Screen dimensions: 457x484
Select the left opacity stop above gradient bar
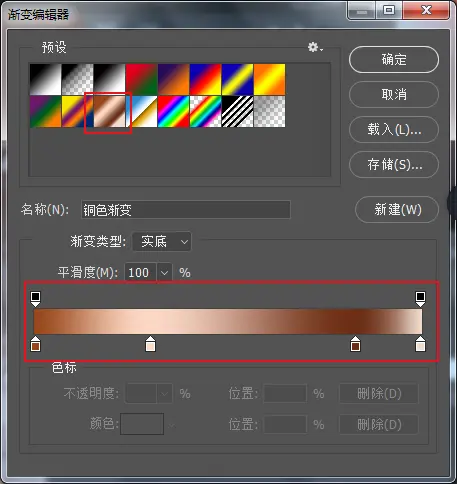pos(36,299)
